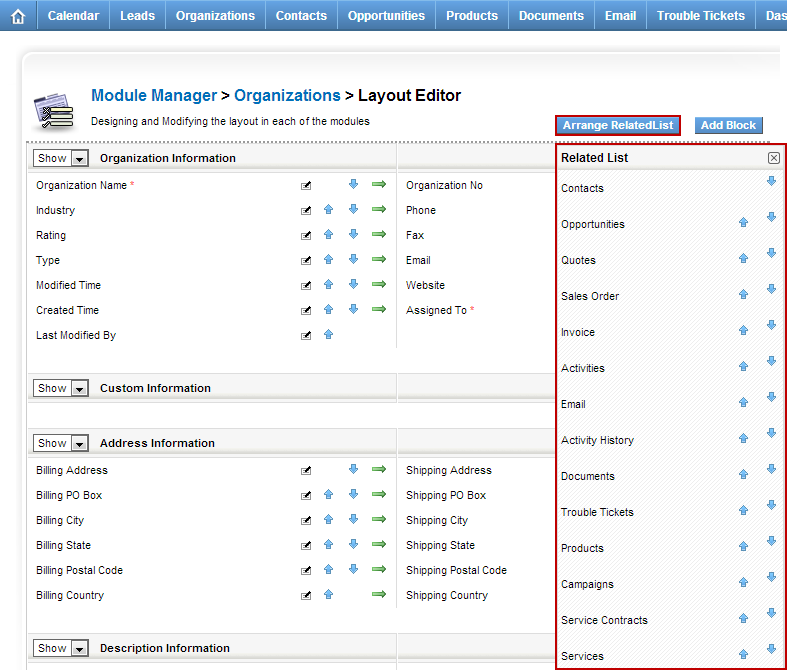Open the Products tab
The height and width of the screenshot is (670, 787).
pos(472,16)
